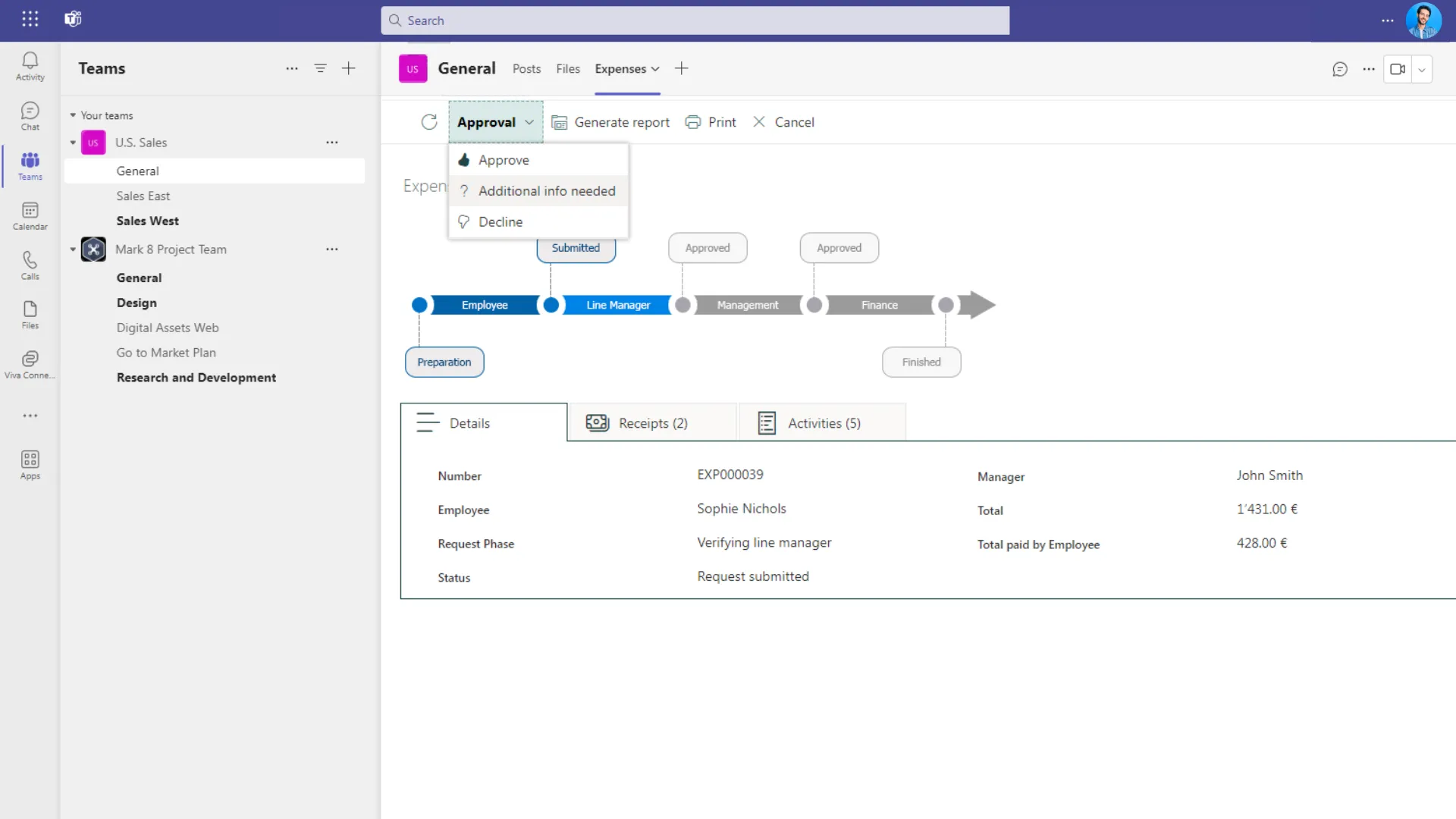Switch to the Chat section
The height and width of the screenshot is (819, 1456).
point(30,115)
